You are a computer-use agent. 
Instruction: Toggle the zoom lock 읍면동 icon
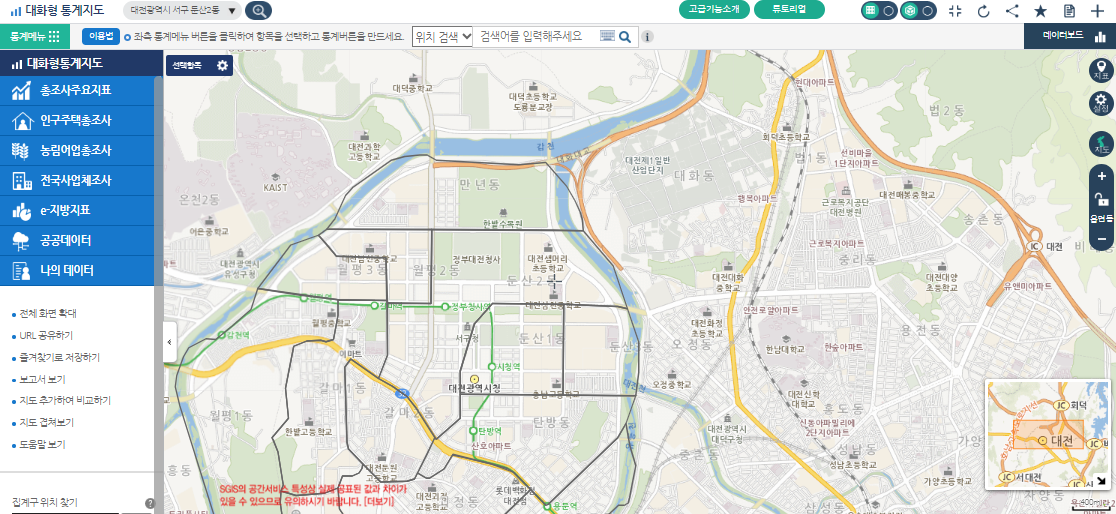(1101, 200)
